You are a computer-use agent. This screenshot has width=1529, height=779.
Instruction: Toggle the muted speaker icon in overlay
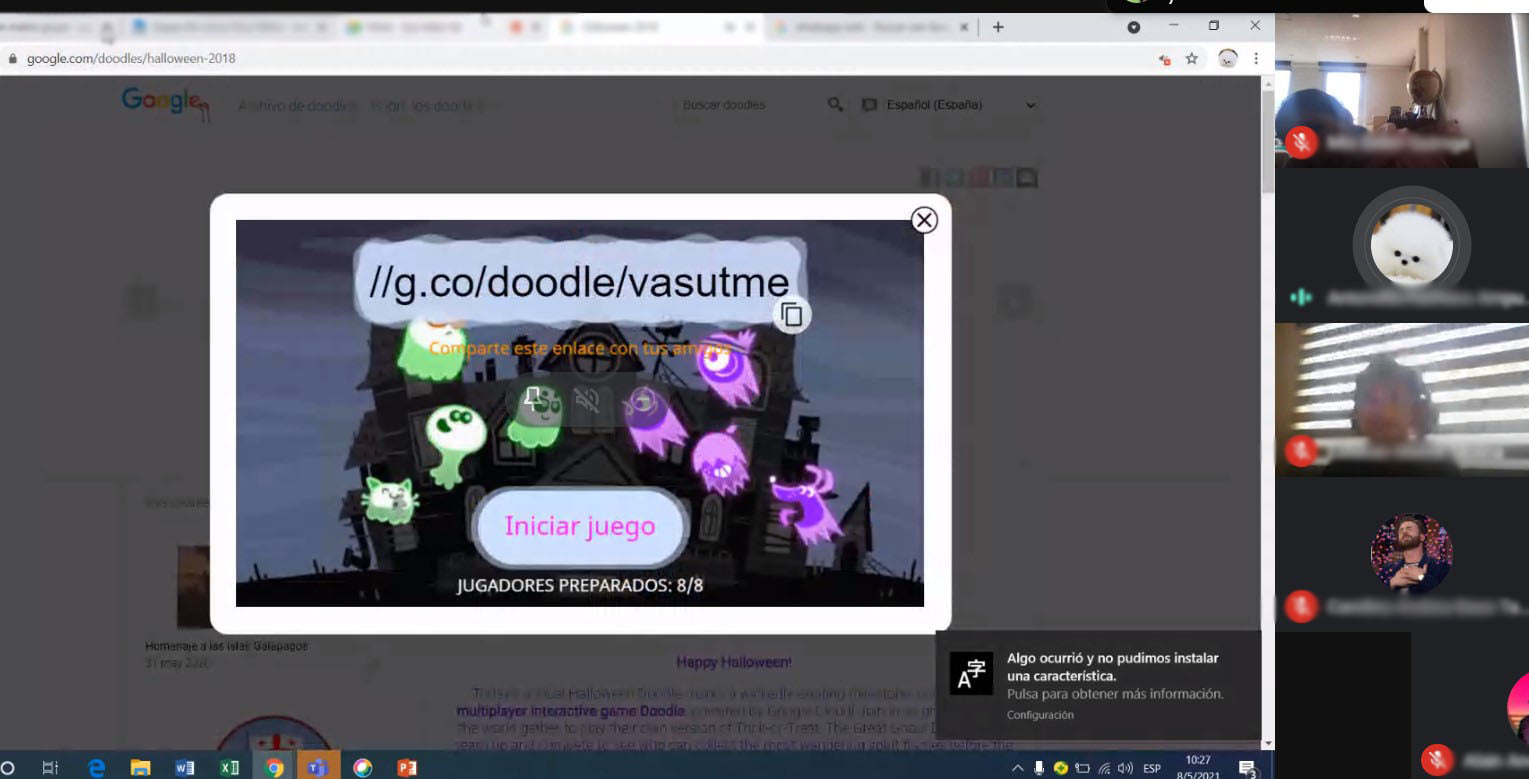[587, 400]
